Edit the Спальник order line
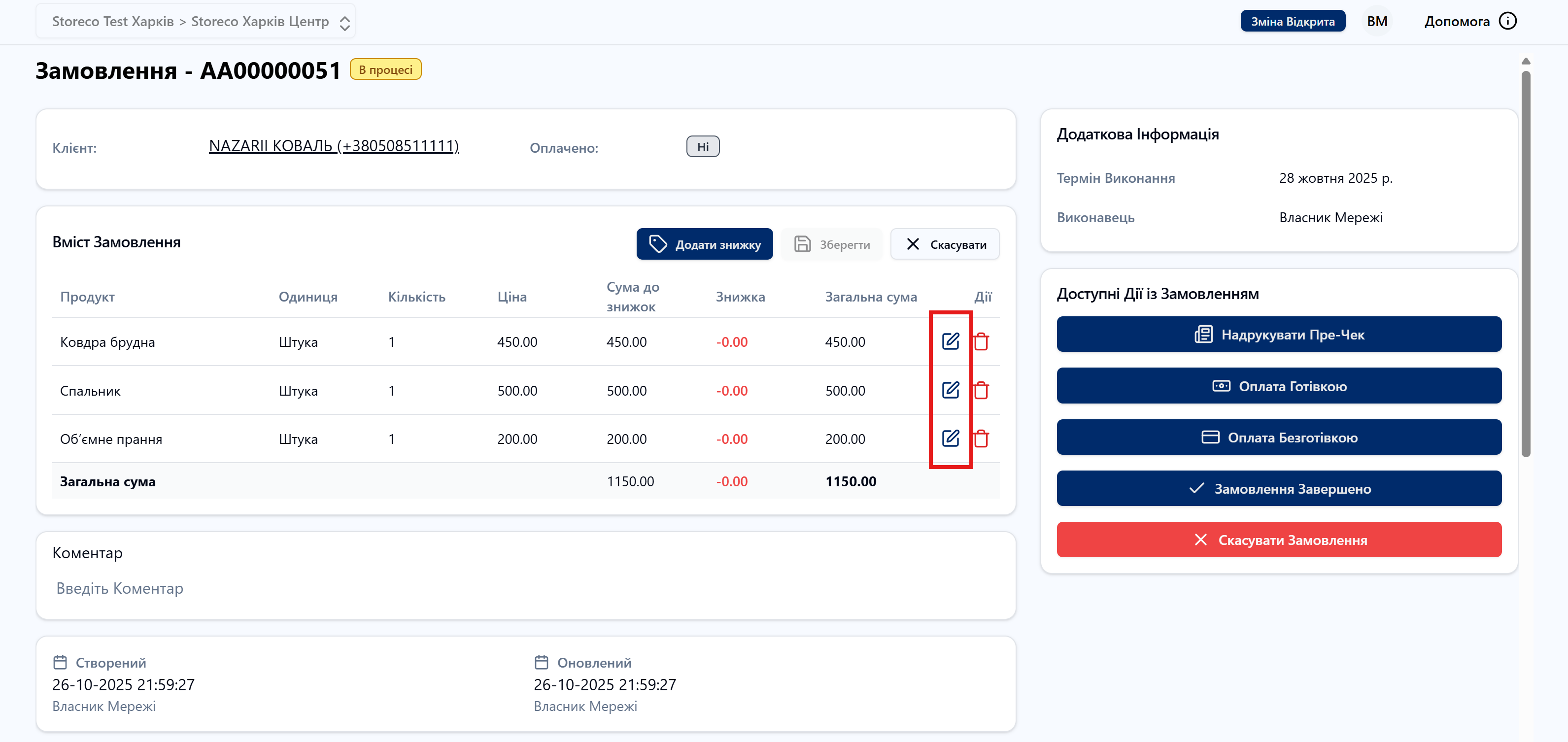Image resolution: width=1568 pixels, height=742 pixels. click(x=950, y=390)
